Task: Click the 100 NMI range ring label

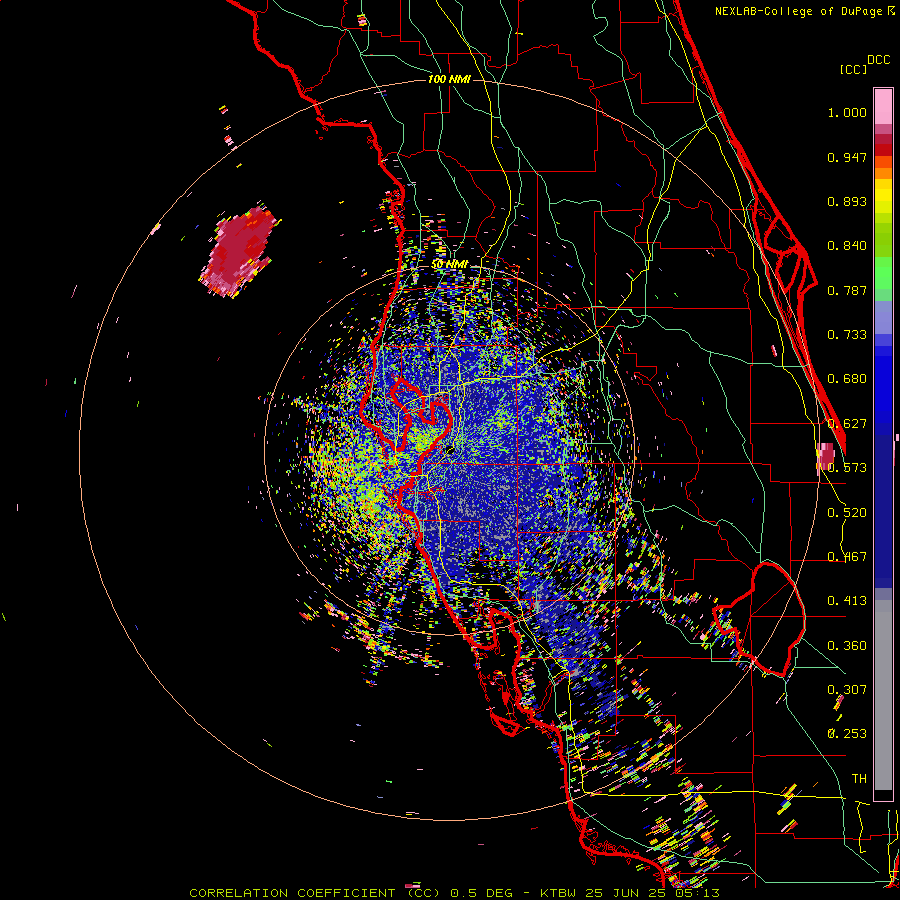Action: pyautogui.click(x=449, y=79)
